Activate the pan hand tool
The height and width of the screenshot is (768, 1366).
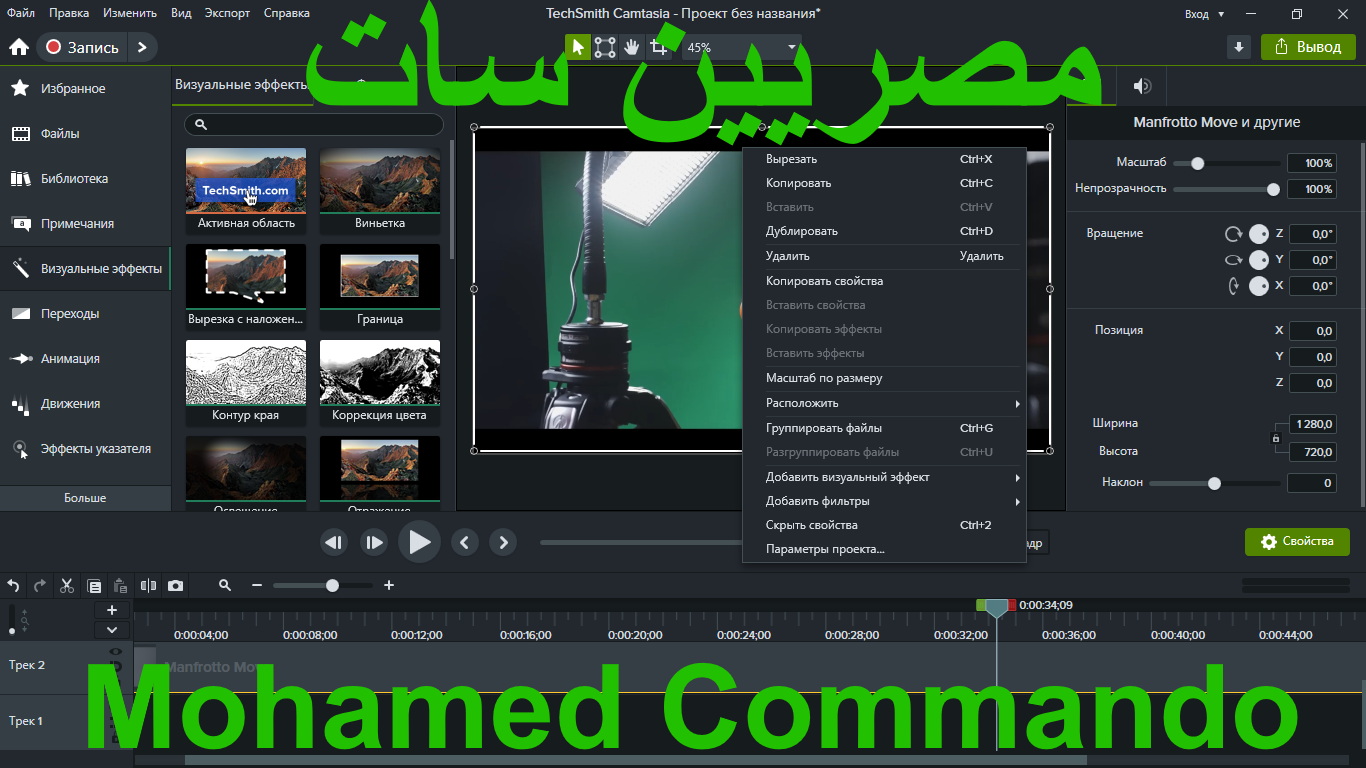pyautogui.click(x=631, y=47)
